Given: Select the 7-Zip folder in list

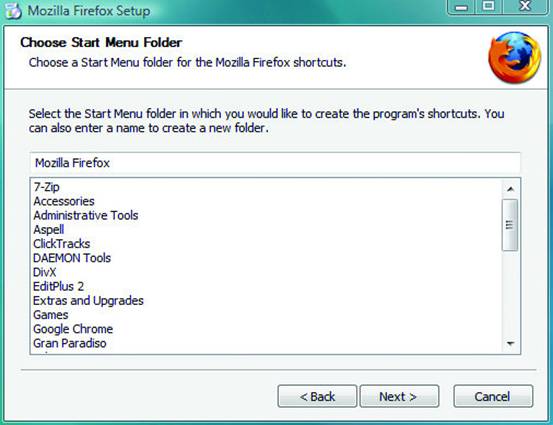Looking at the screenshot, I should tap(46, 187).
